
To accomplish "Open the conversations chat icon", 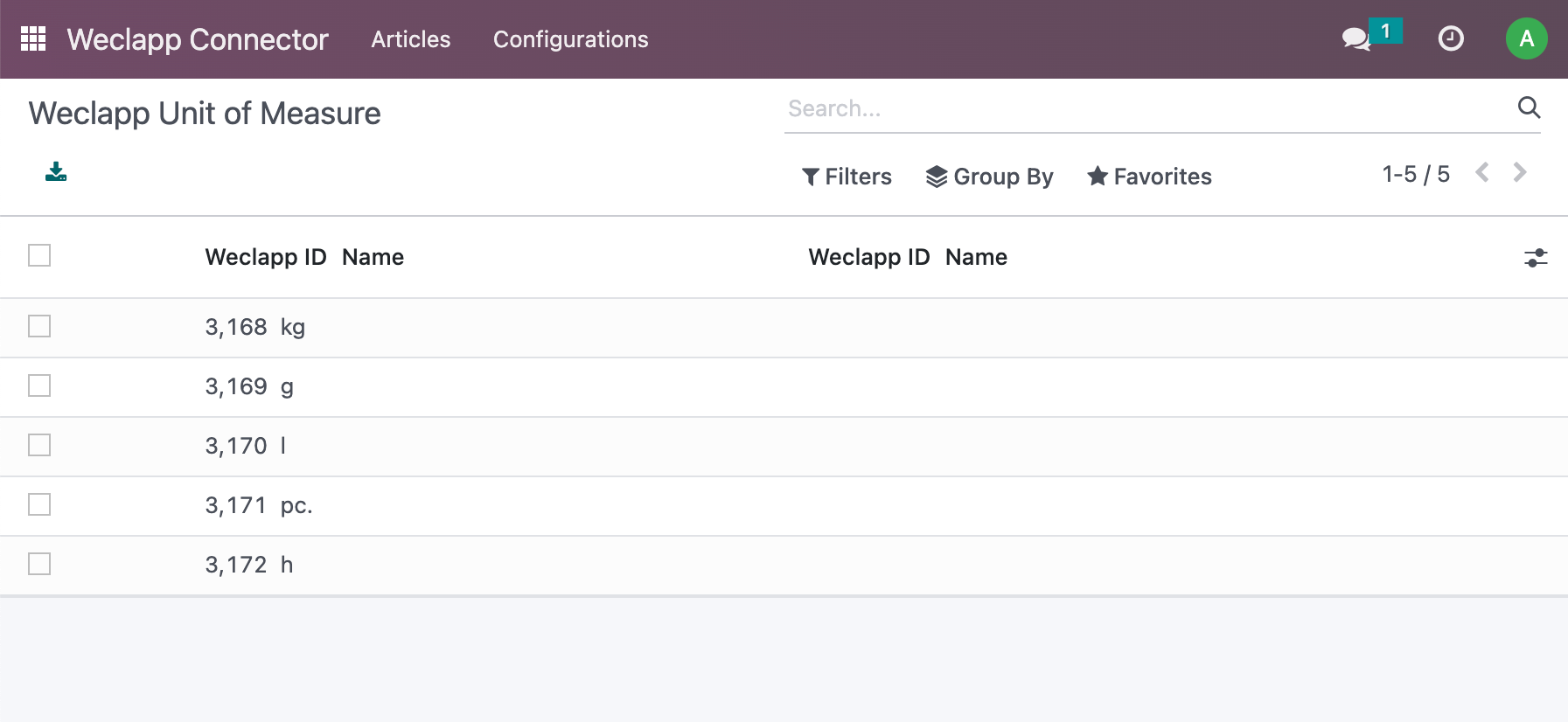I will pos(1355,39).
